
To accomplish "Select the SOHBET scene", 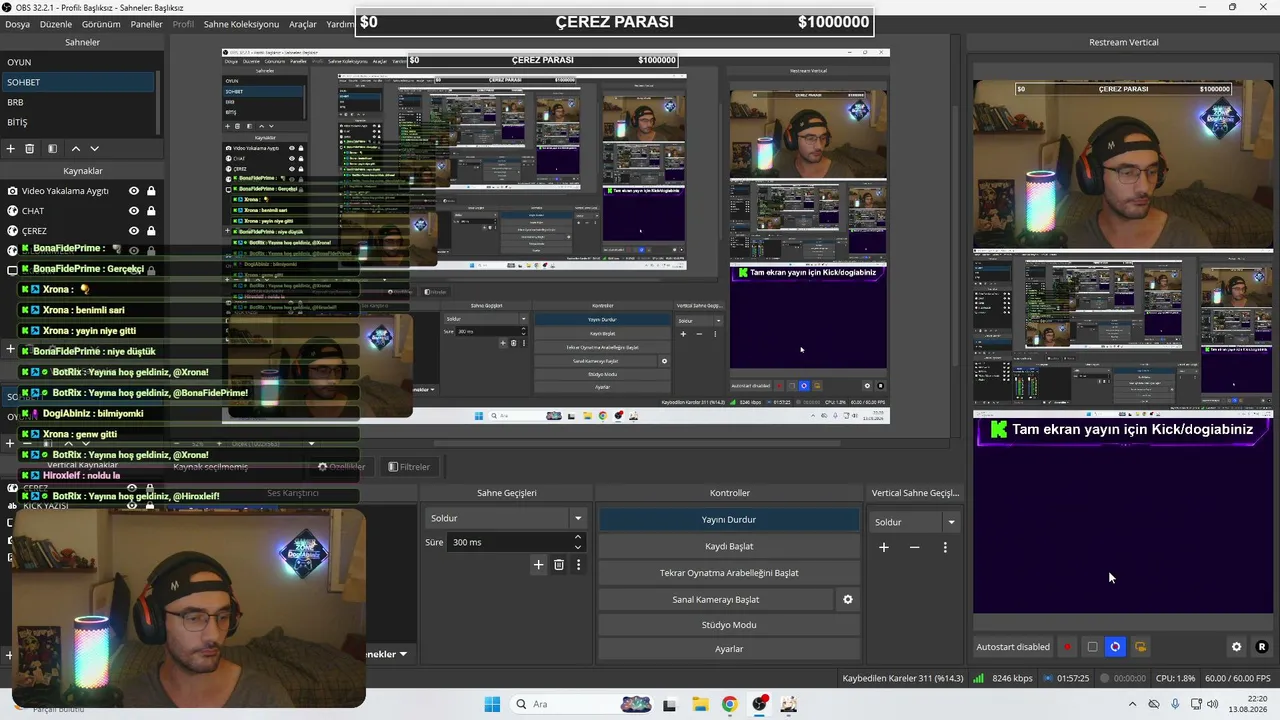I will [x=78, y=82].
